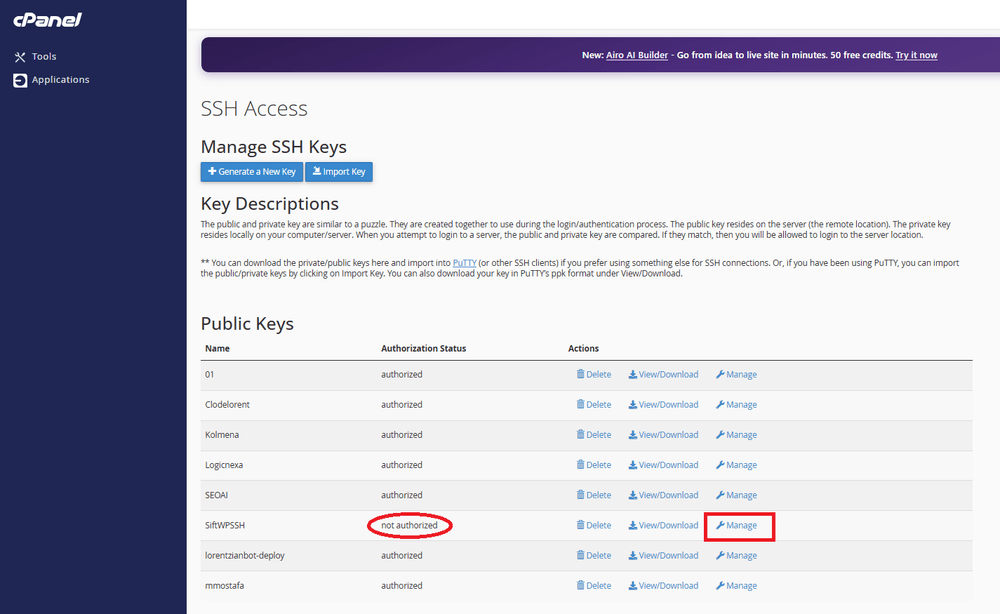View/Download the SiftWPSSH key
The height and width of the screenshot is (614, 1000).
[x=663, y=525]
